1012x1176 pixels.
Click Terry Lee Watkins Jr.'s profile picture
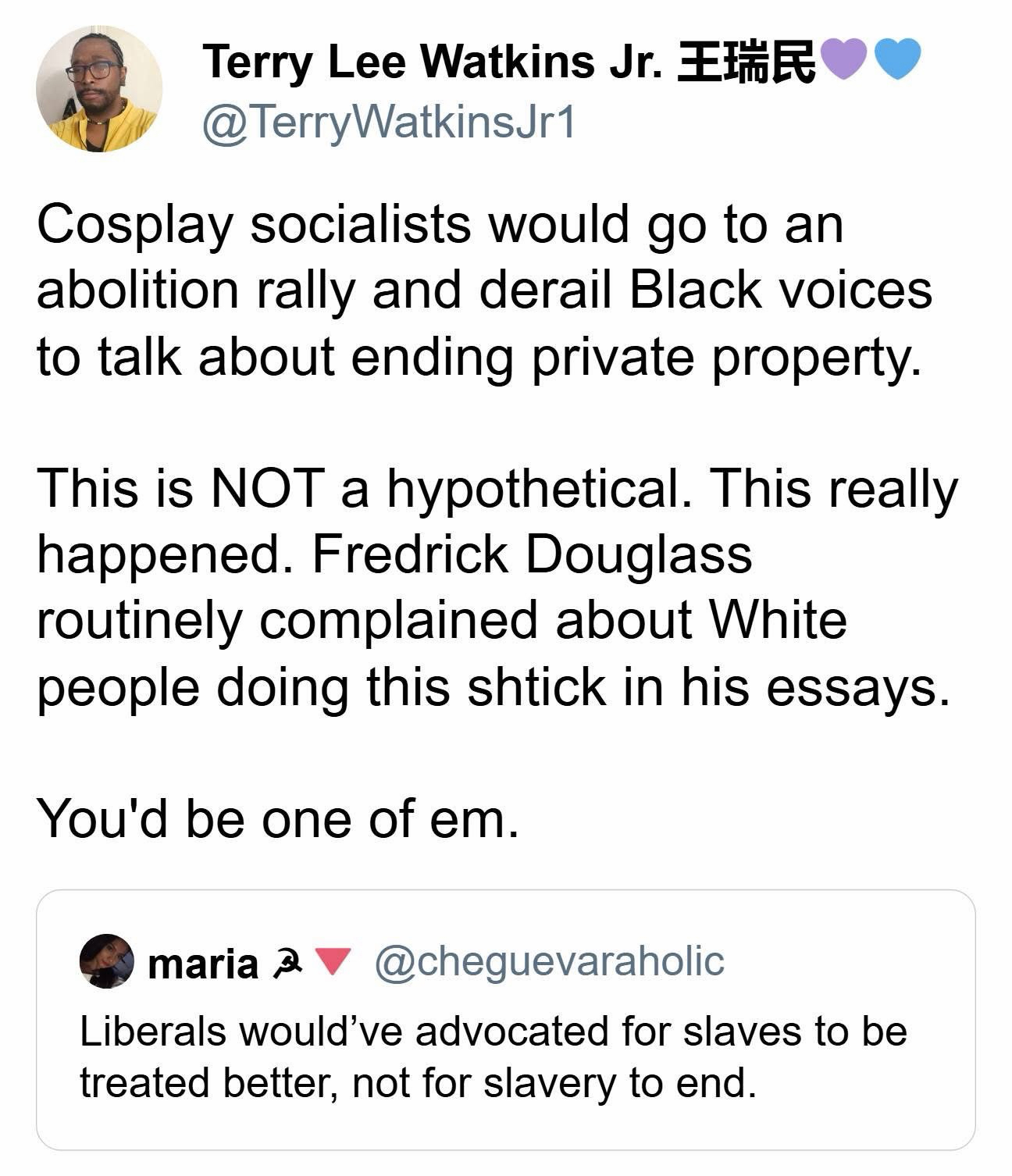point(99,88)
